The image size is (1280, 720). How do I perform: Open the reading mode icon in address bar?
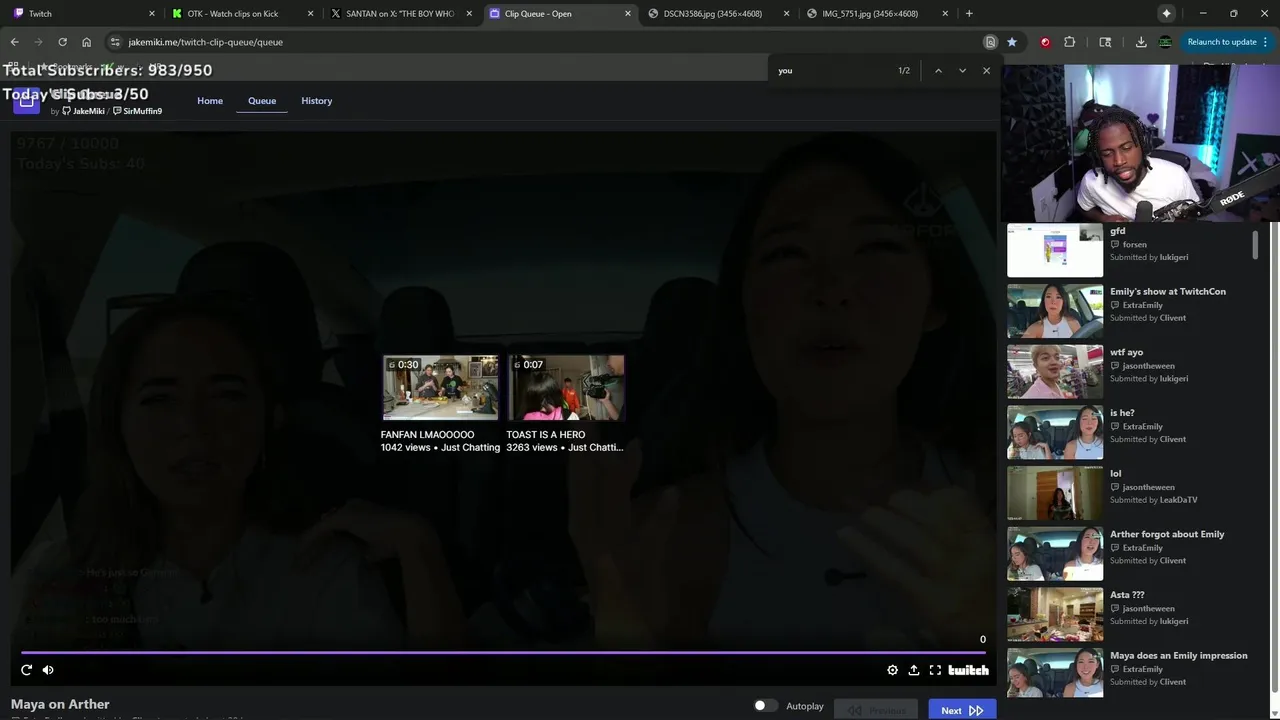pyautogui.click(x=990, y=42)
